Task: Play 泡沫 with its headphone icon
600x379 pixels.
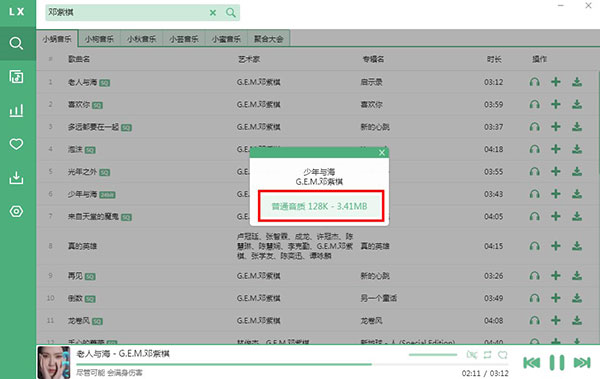Action: point(535,149)
